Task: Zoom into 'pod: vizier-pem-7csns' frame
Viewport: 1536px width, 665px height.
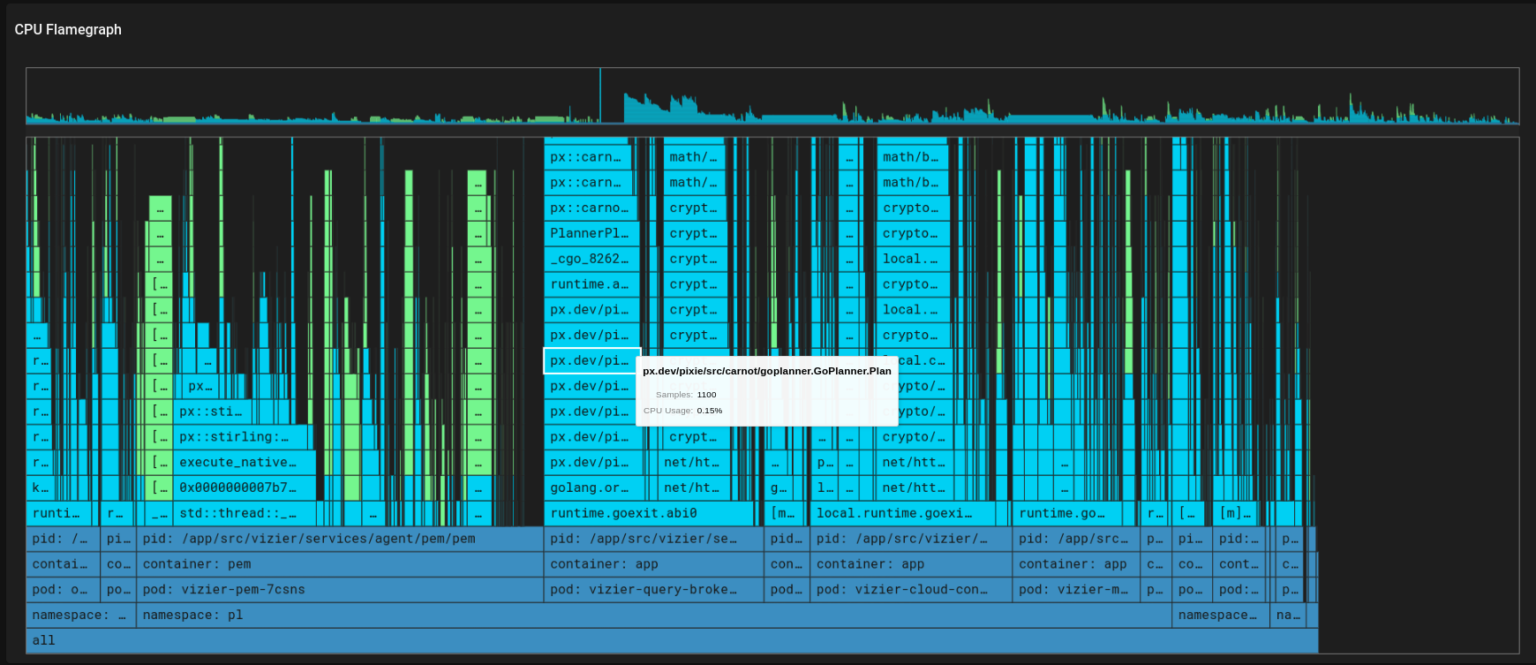Action: click(x=339, y=590)
